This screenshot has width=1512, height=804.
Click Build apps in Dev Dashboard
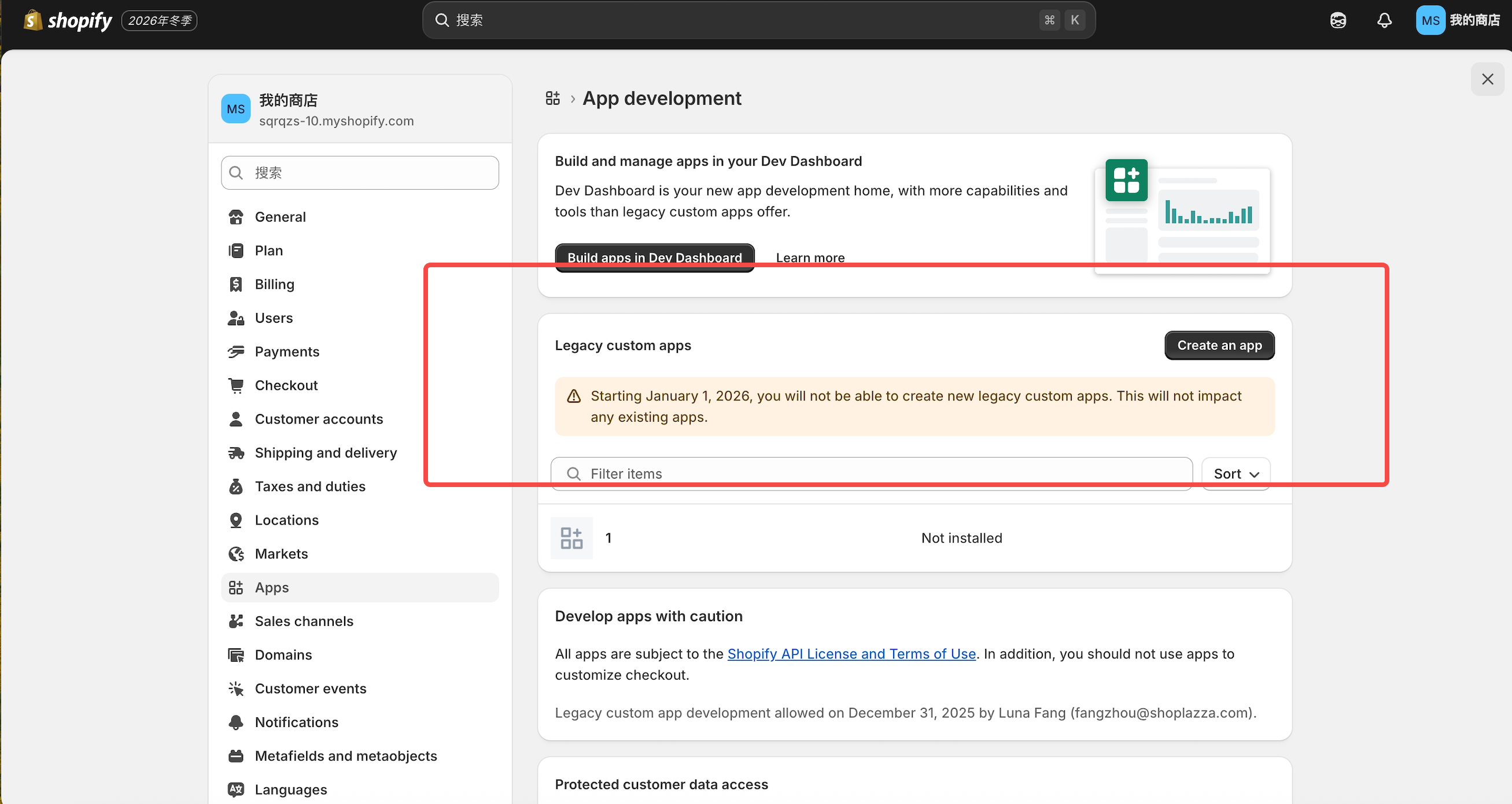pos(654,257)
